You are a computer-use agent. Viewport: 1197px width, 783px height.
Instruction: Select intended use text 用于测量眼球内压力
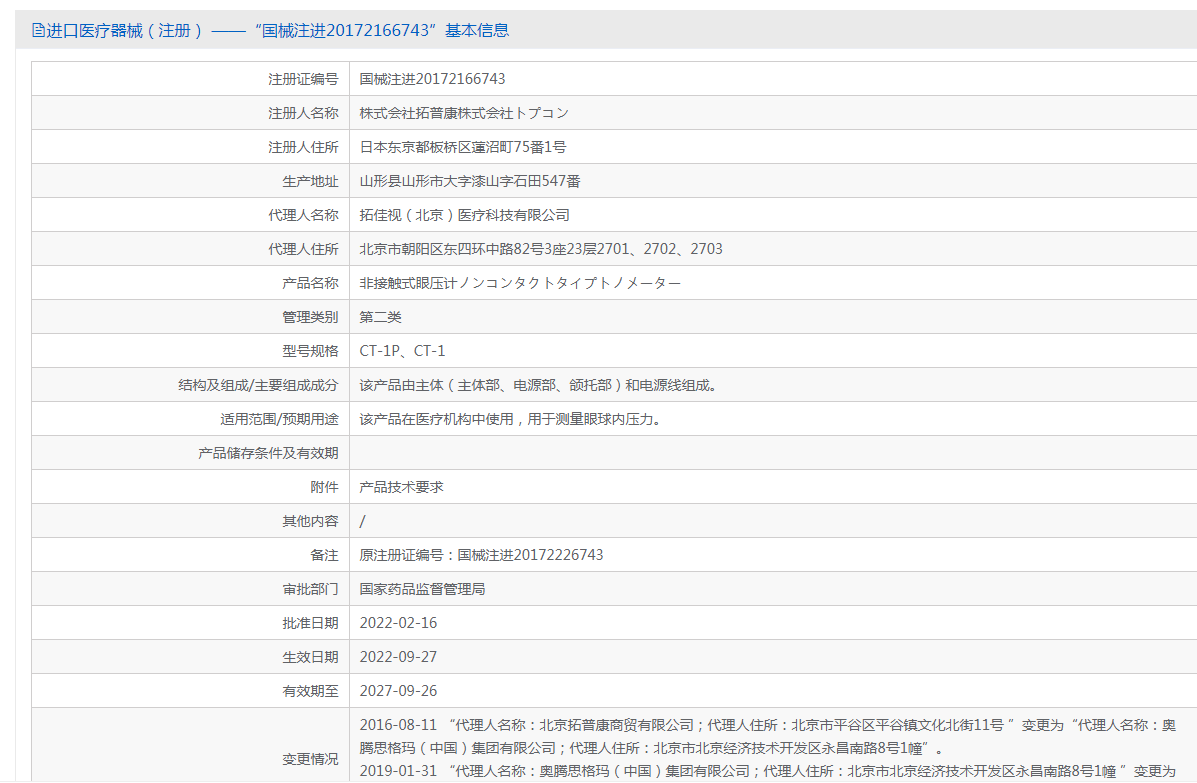click(x=595, y=420)
